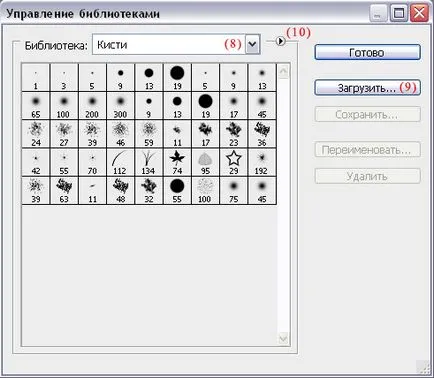Choose the soft round 300 brush
The image size is (434, 378).
(x=120, y=106)
